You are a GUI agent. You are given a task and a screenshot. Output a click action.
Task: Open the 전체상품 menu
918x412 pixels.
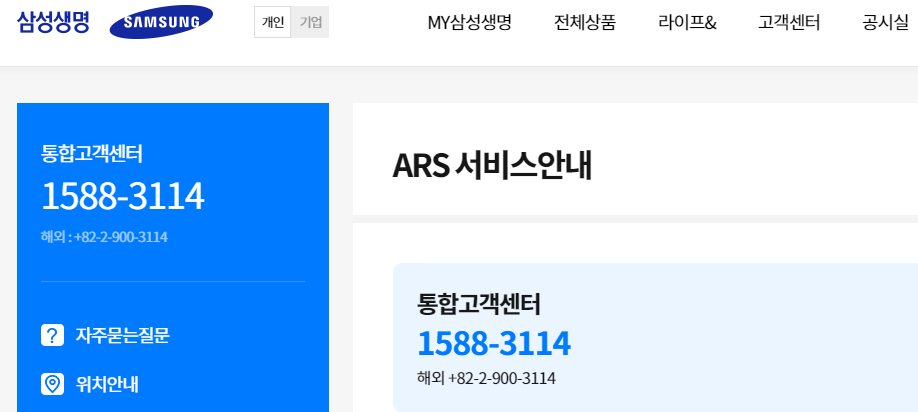click(585, 23)
